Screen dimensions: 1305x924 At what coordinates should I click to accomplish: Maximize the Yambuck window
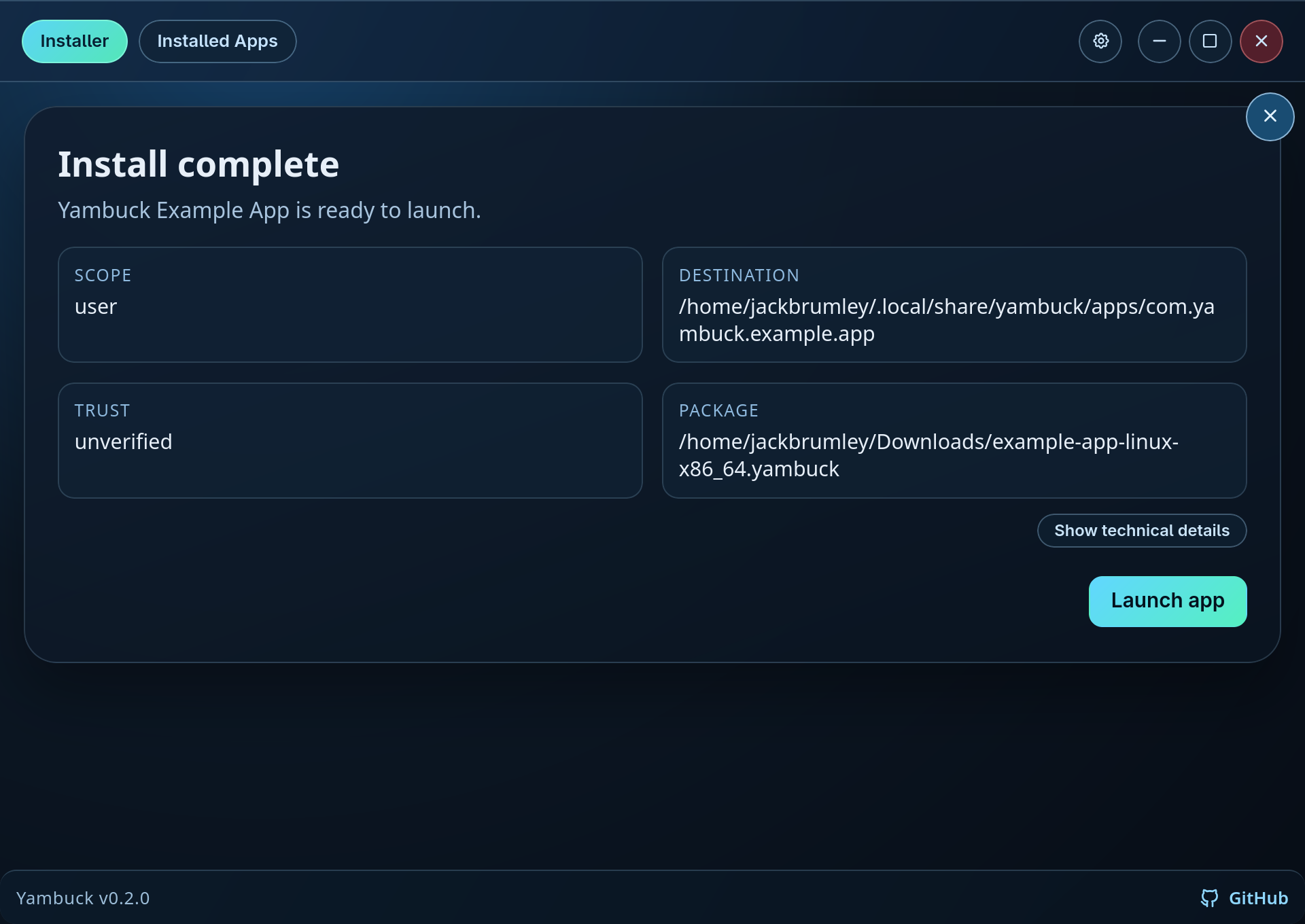tap(1210, 41)
